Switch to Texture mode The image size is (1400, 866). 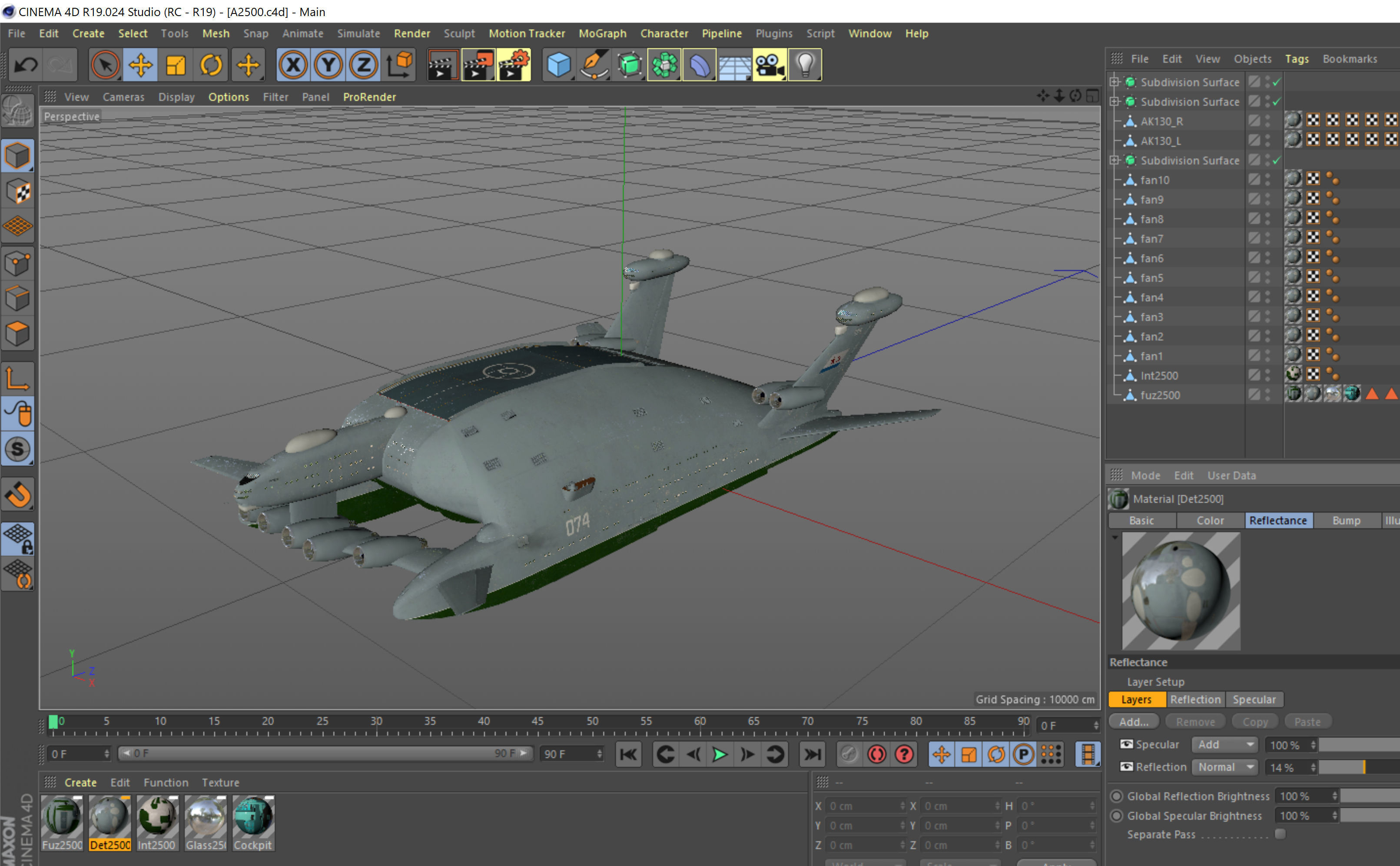pyautogui.click(x=18, y=191)
